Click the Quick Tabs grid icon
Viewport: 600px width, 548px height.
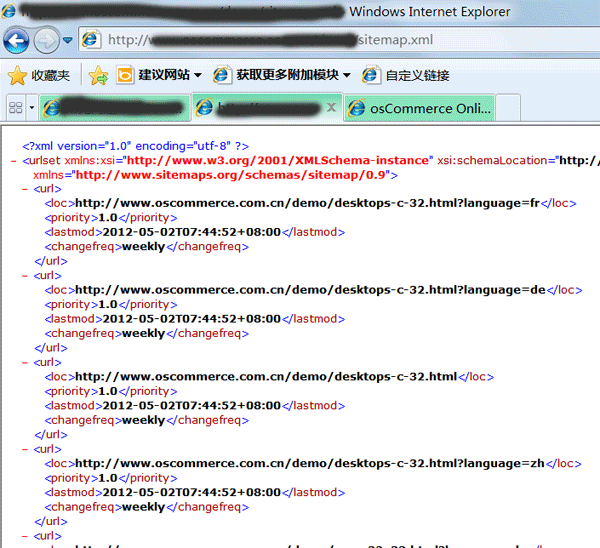point(15,107)
